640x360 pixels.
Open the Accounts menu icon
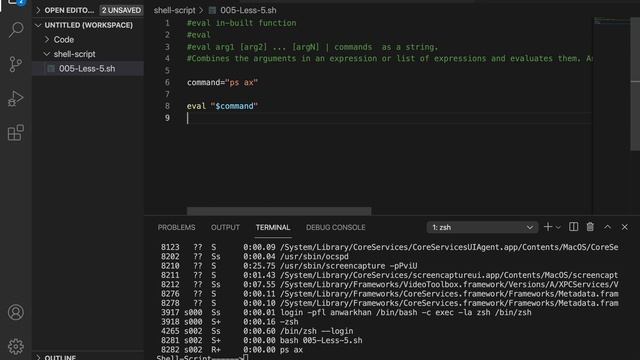click(x=16, y=312)
